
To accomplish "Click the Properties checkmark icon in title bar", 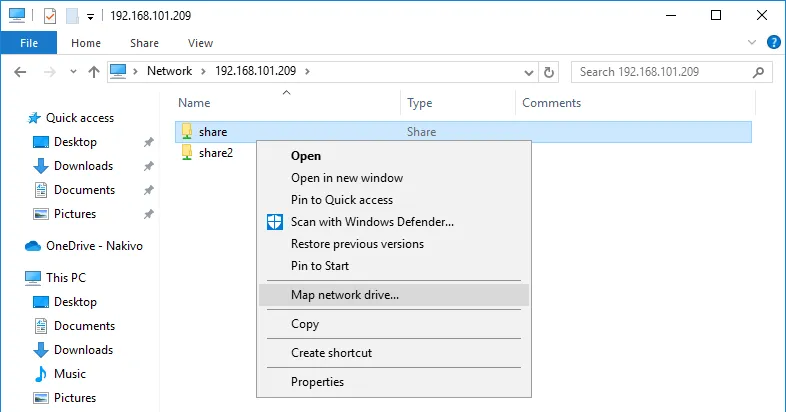I will [49, 16].
